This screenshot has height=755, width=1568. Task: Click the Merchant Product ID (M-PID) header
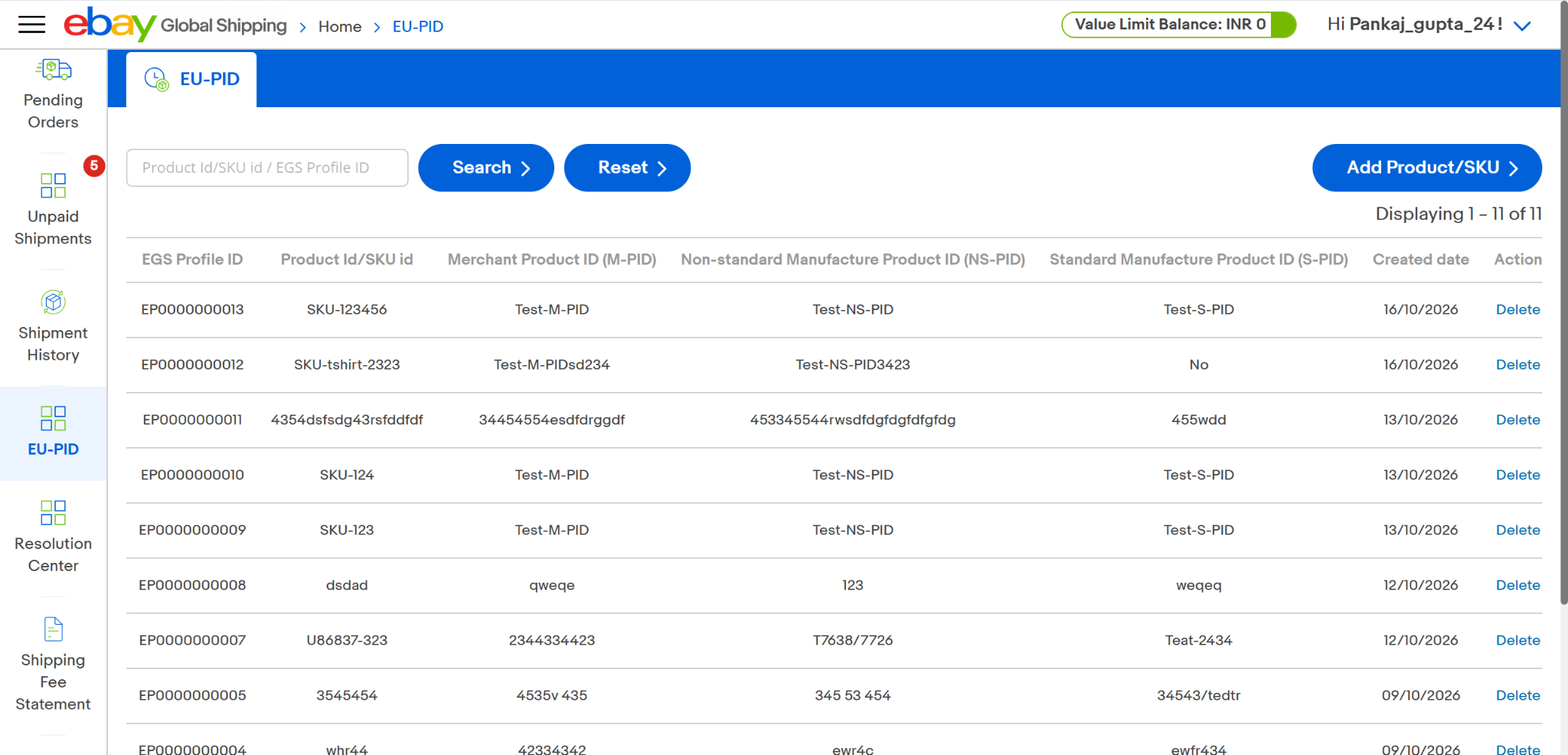[x=552, y=260]
